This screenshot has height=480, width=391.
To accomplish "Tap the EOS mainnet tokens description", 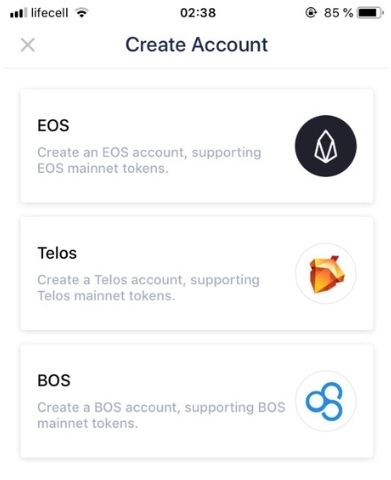I will (x=149, y=160).
